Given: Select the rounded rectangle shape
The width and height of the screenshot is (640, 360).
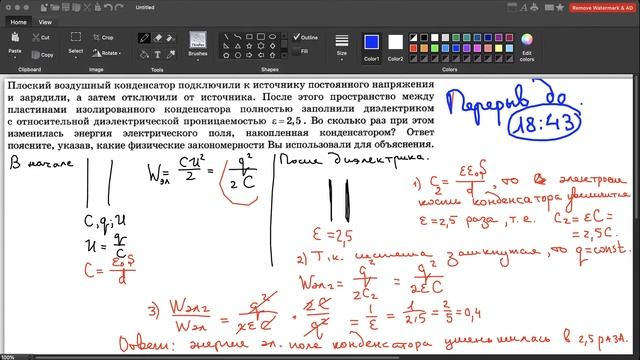Looking at the screenshot, I should (x=260, y=37).
